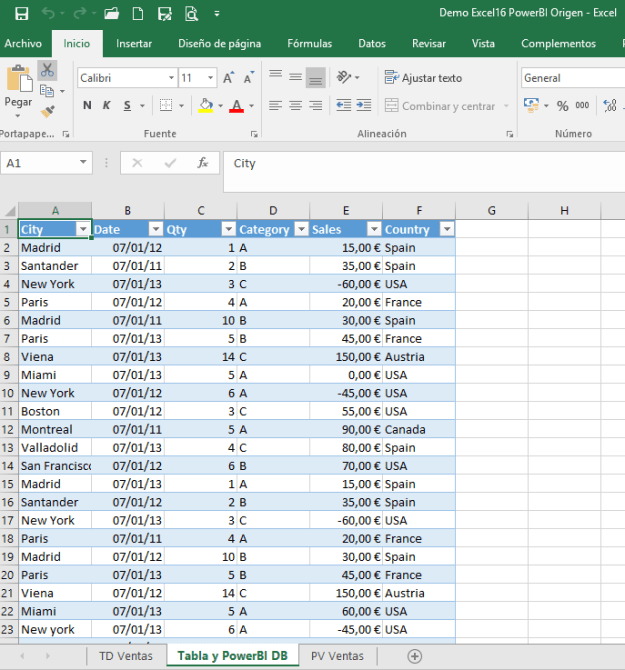The width and height of the screenshot is (625, 670).
Task: Click the Save icon in quick access toolbar
Action: click(22, 14)
